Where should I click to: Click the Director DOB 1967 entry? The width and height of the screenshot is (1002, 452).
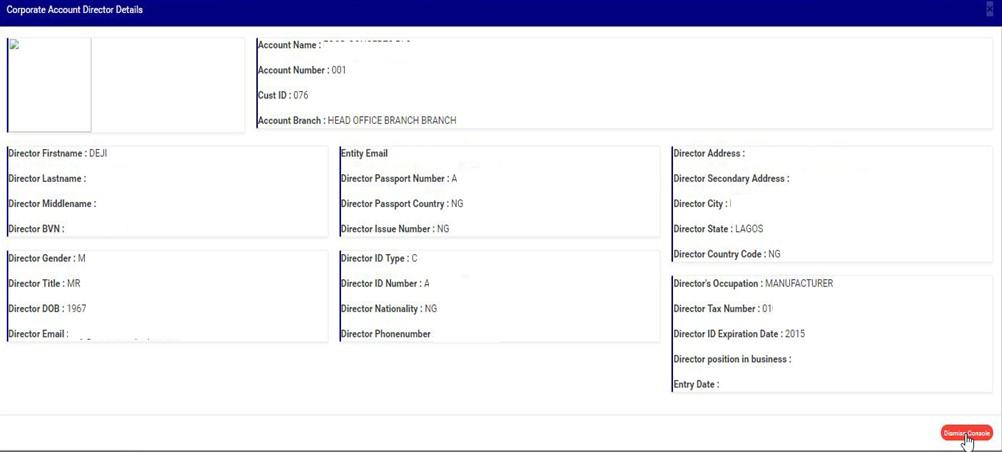pos(47,309)
